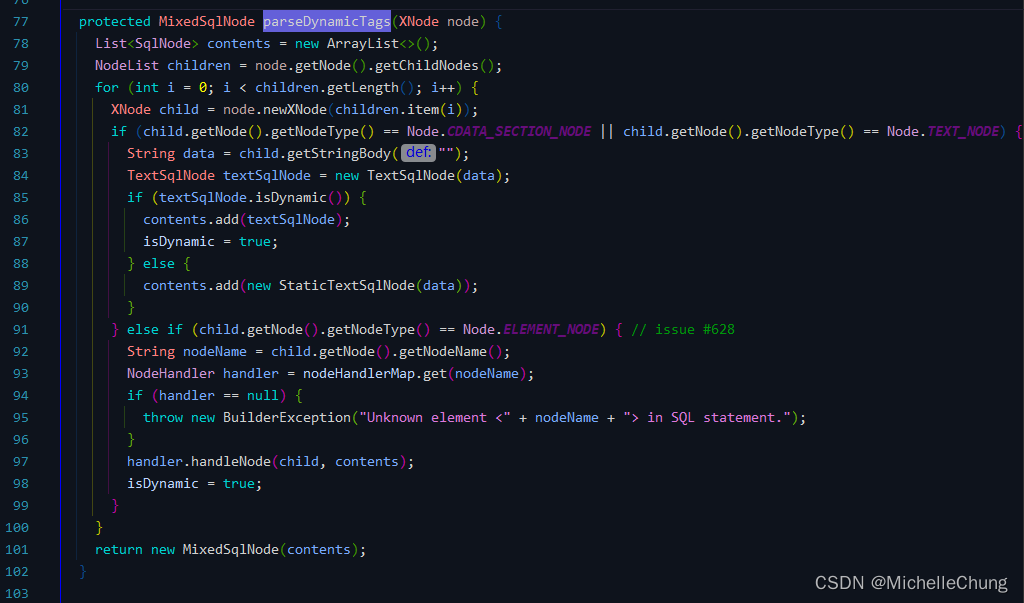Click 'return' keyword on line 101
The height and width of the screenshot is (603, 1024).
click(119, 549)
